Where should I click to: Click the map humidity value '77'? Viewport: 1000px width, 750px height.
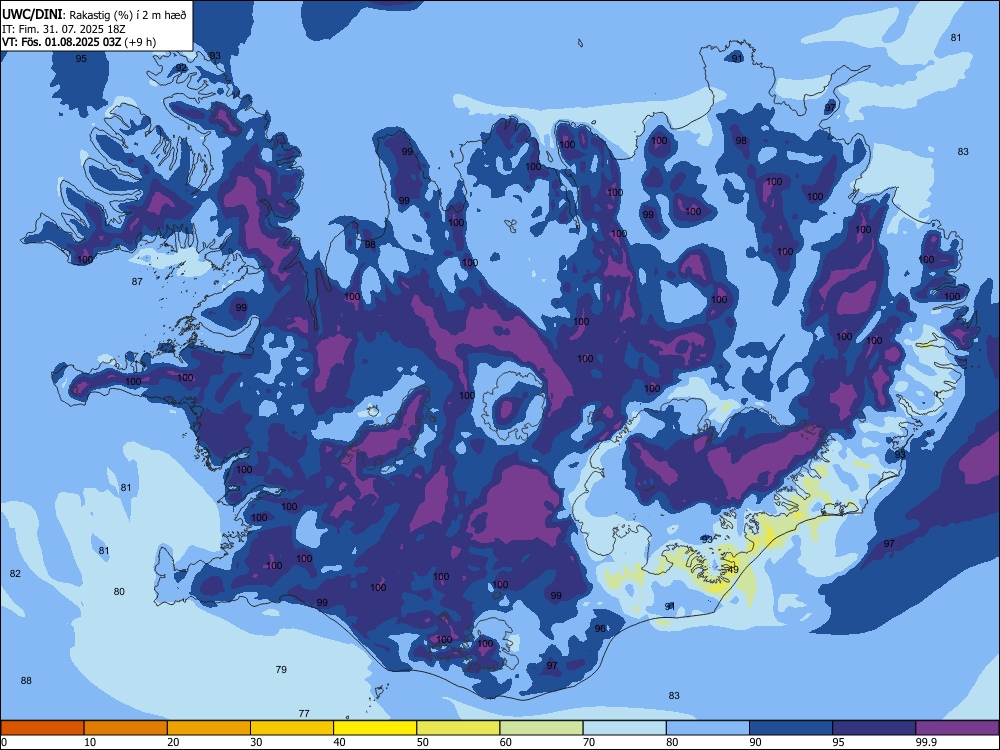click(304, 714)
